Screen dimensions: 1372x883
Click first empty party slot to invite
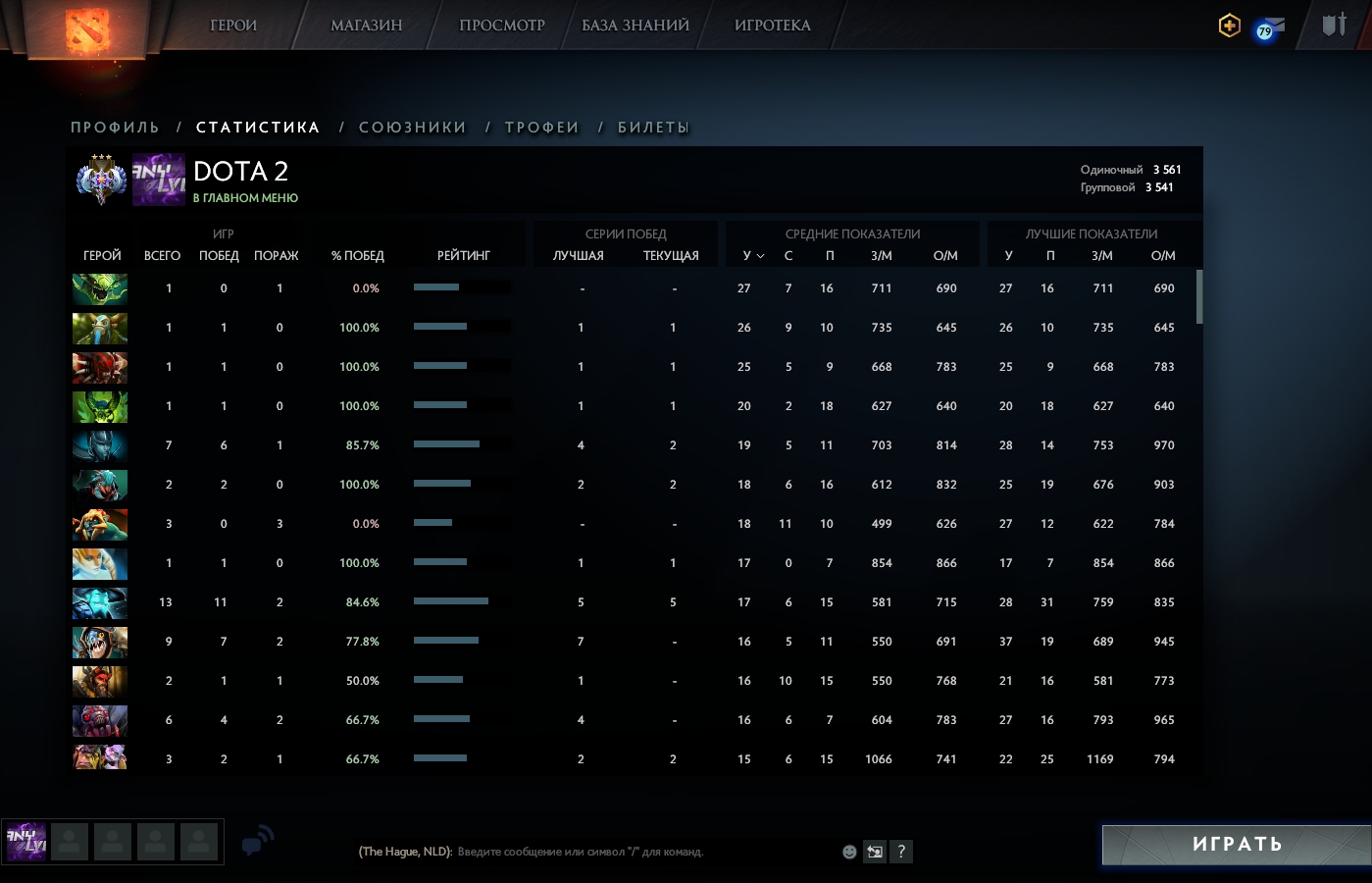coord(70,842)
